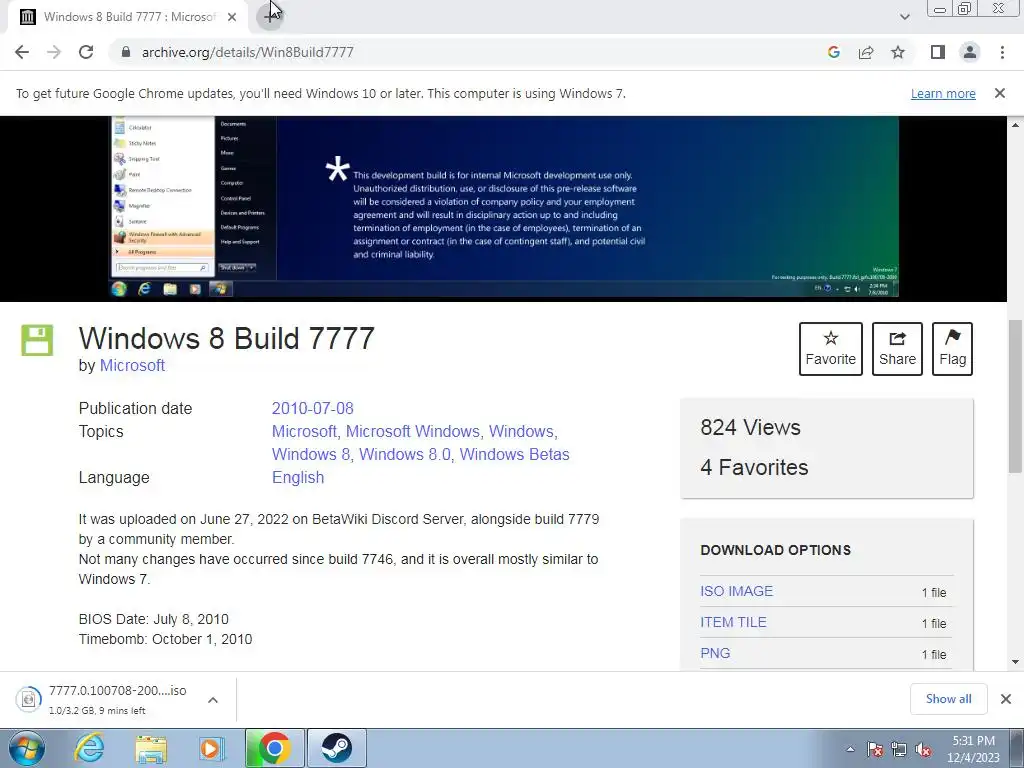Open the Windows Start menu
The image size is (1024, 768).
[26, 748]
